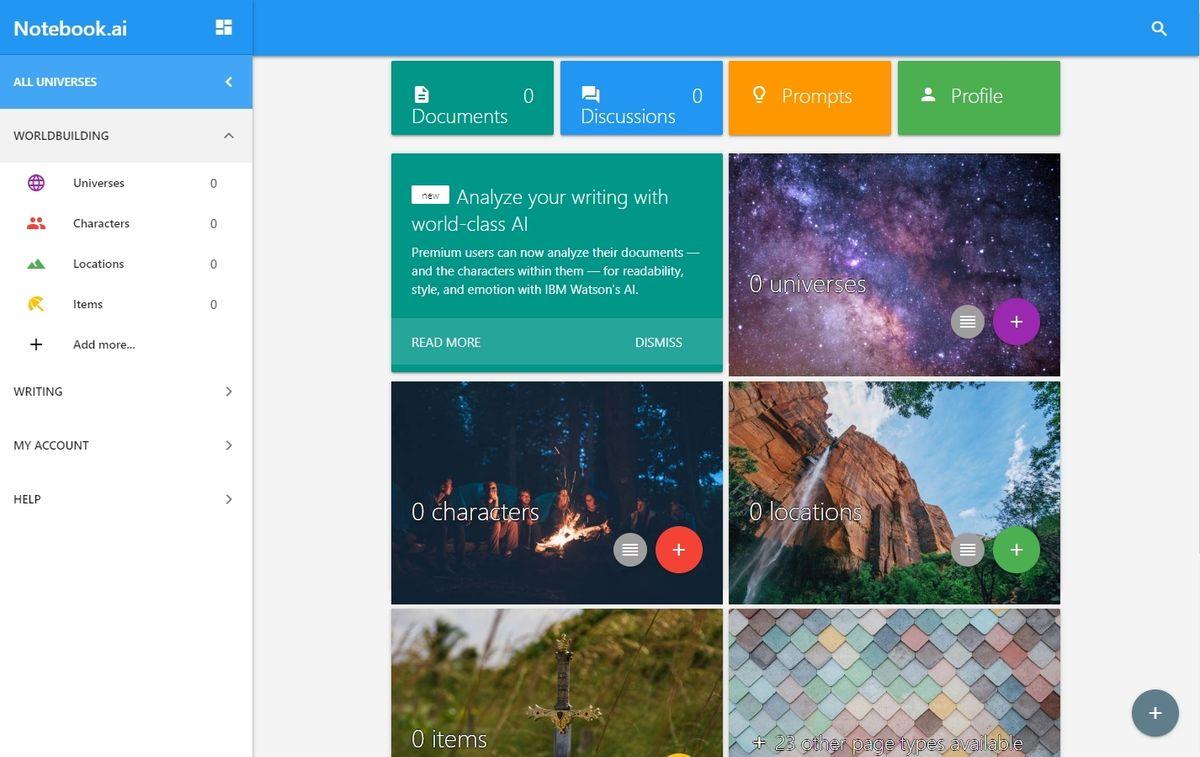Open Items in the sidebar
Image resolution: width=1200 pixels, height=757 pixels.
126,304
